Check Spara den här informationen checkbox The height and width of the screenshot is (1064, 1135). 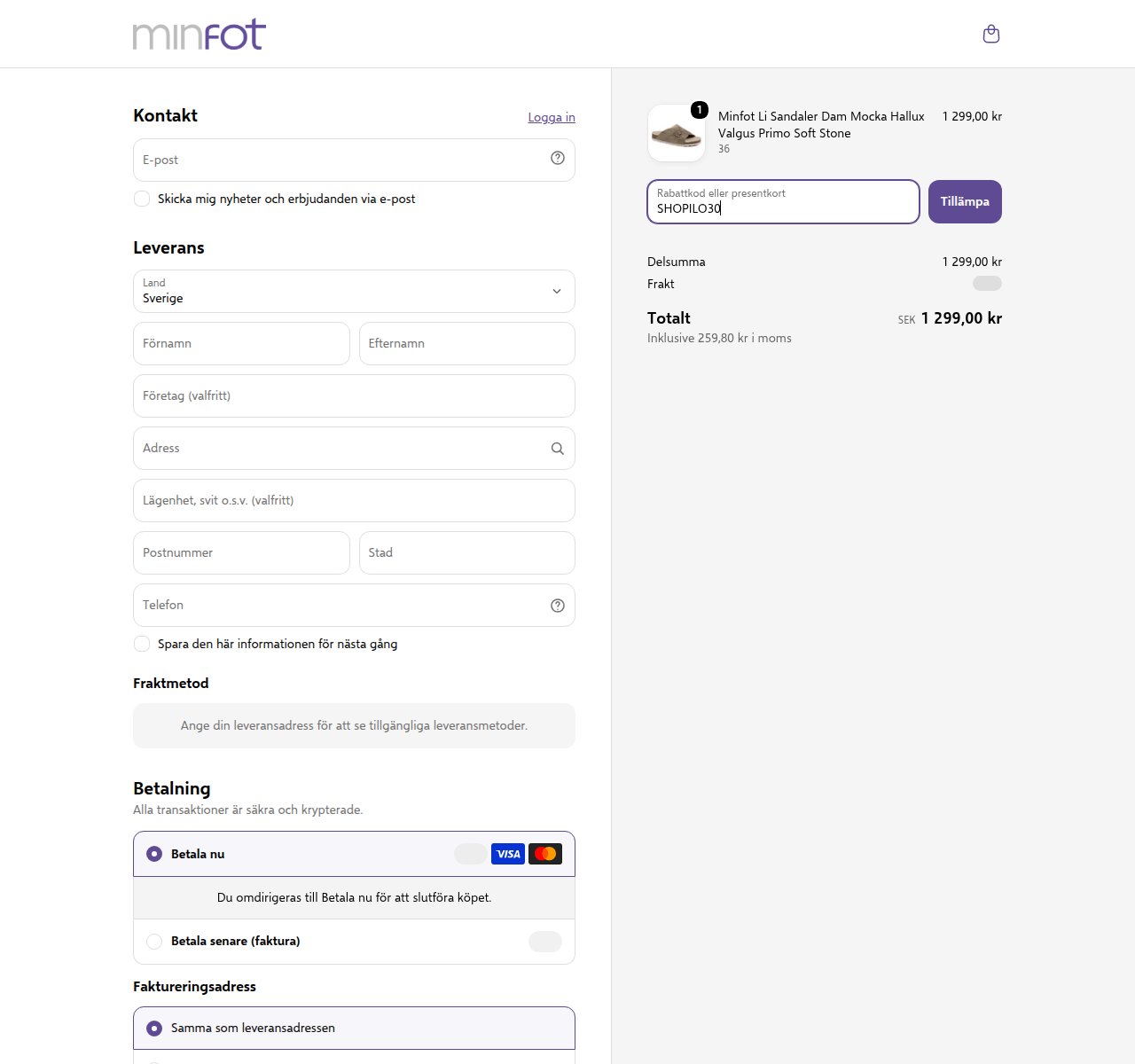142,644
